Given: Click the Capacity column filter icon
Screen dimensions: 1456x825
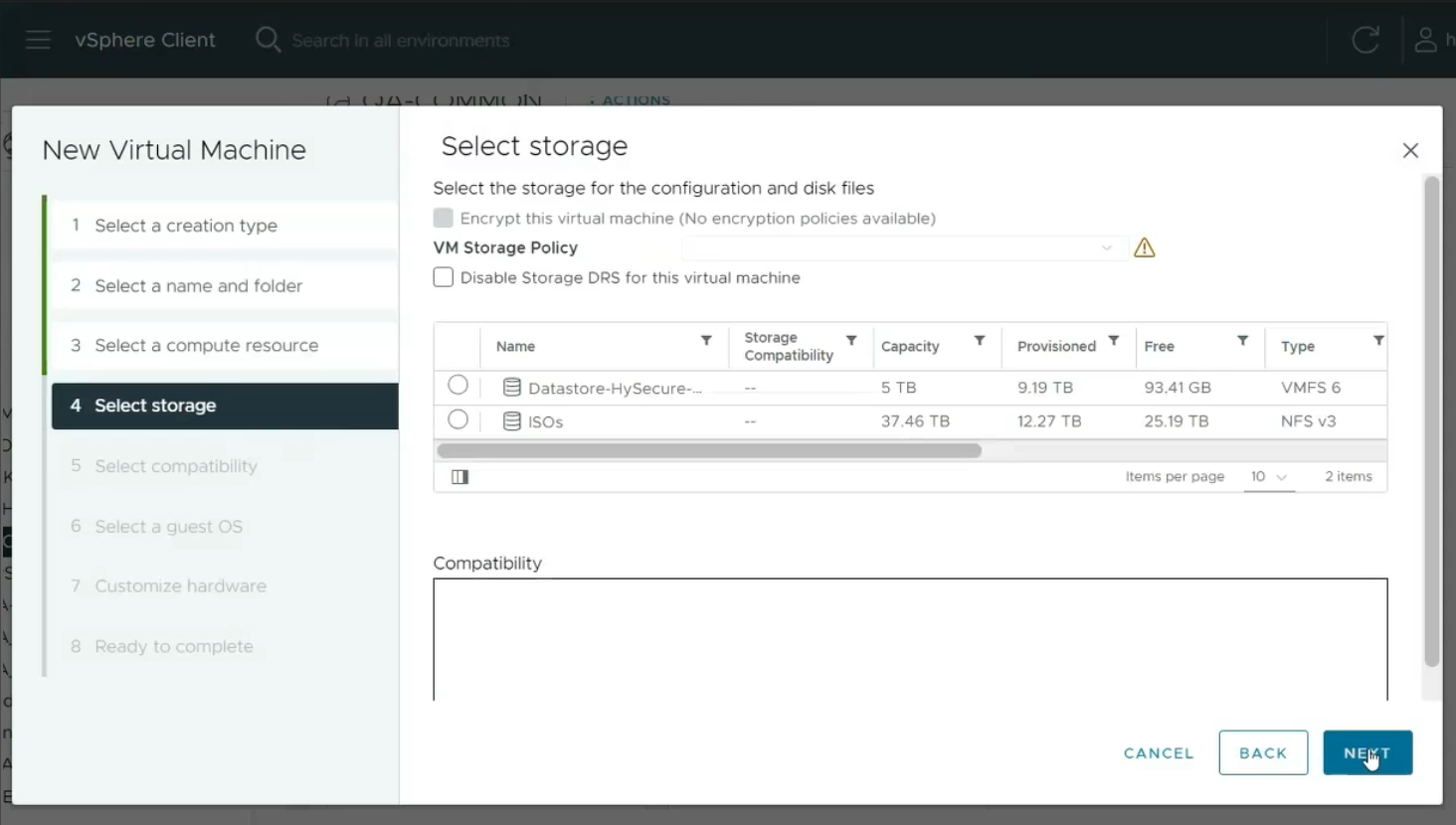Looking at the screenshot, I should (980, 341).
